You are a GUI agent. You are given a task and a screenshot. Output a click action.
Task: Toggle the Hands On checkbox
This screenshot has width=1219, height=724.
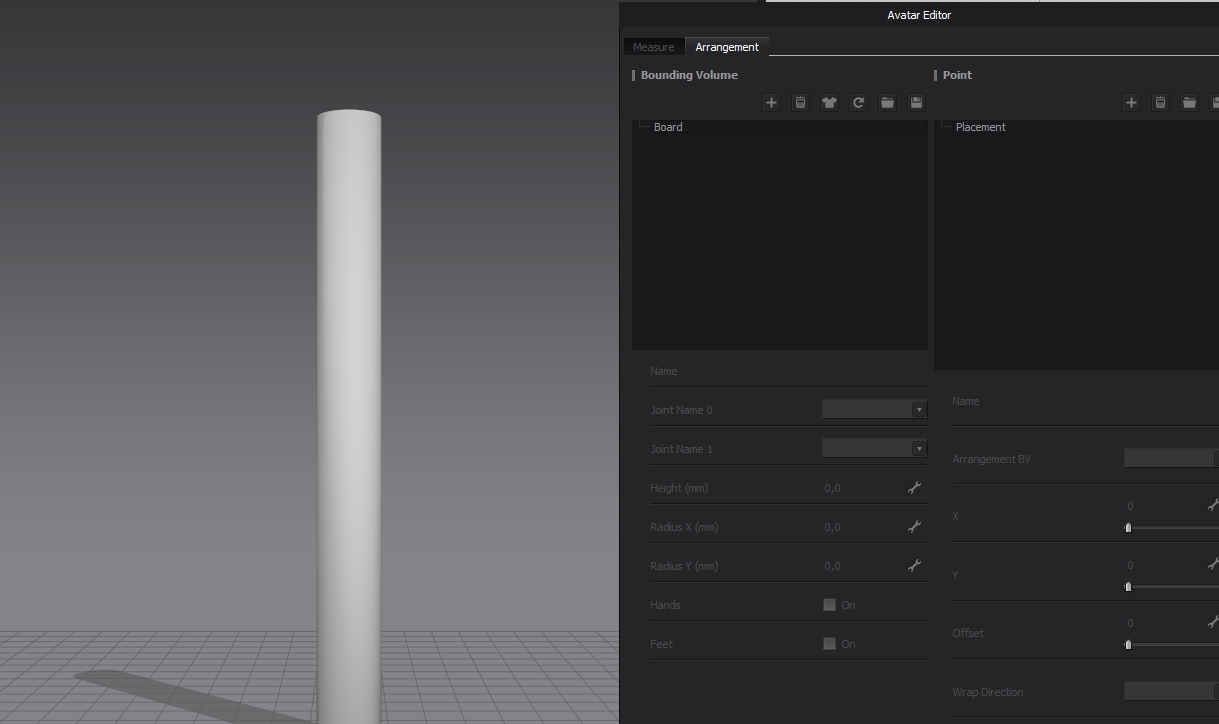[829, 605]
